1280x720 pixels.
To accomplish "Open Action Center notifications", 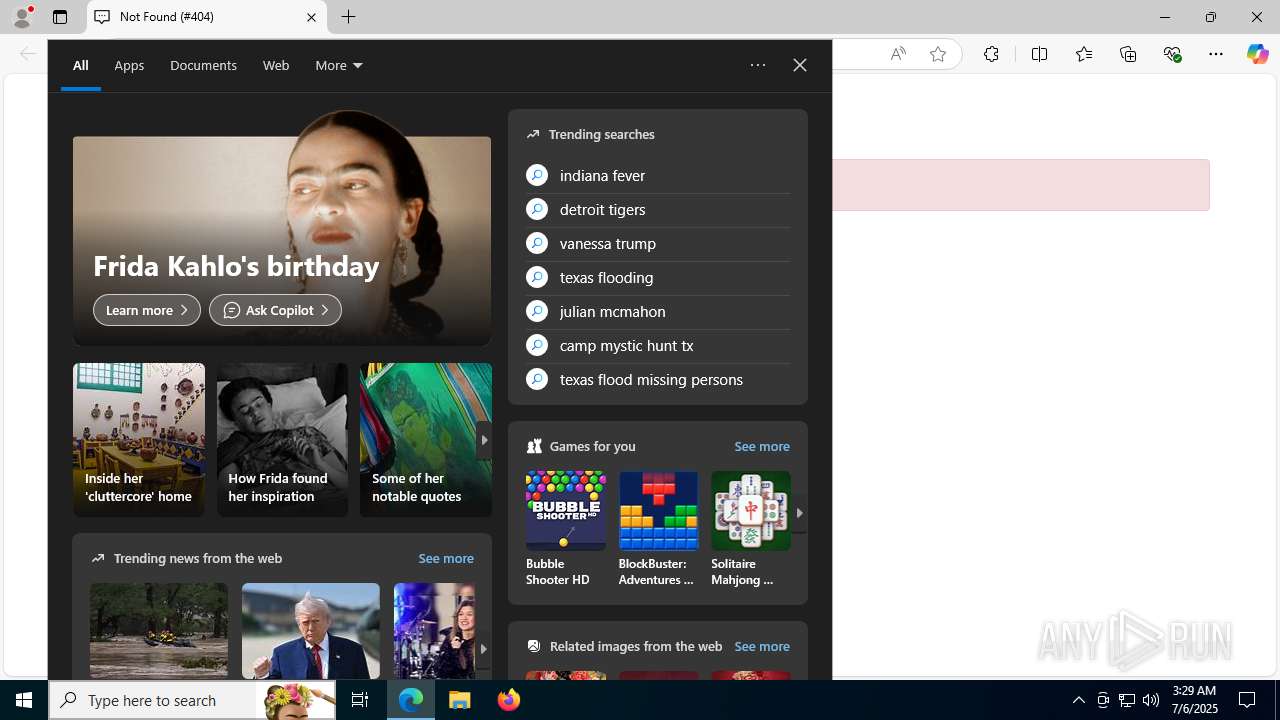I will (x=1248, y=700).
